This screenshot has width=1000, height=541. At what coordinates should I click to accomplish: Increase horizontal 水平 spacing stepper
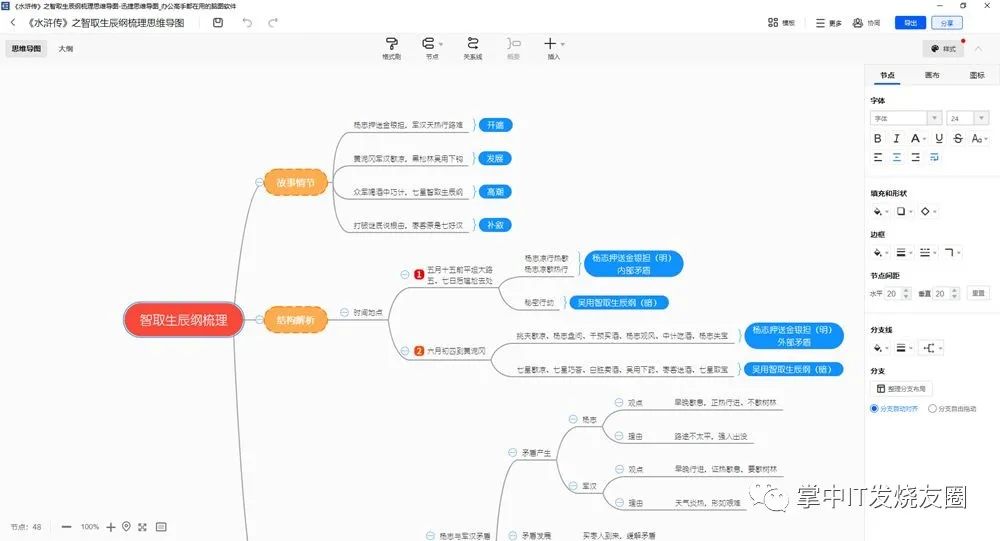(x=908, y=290)
